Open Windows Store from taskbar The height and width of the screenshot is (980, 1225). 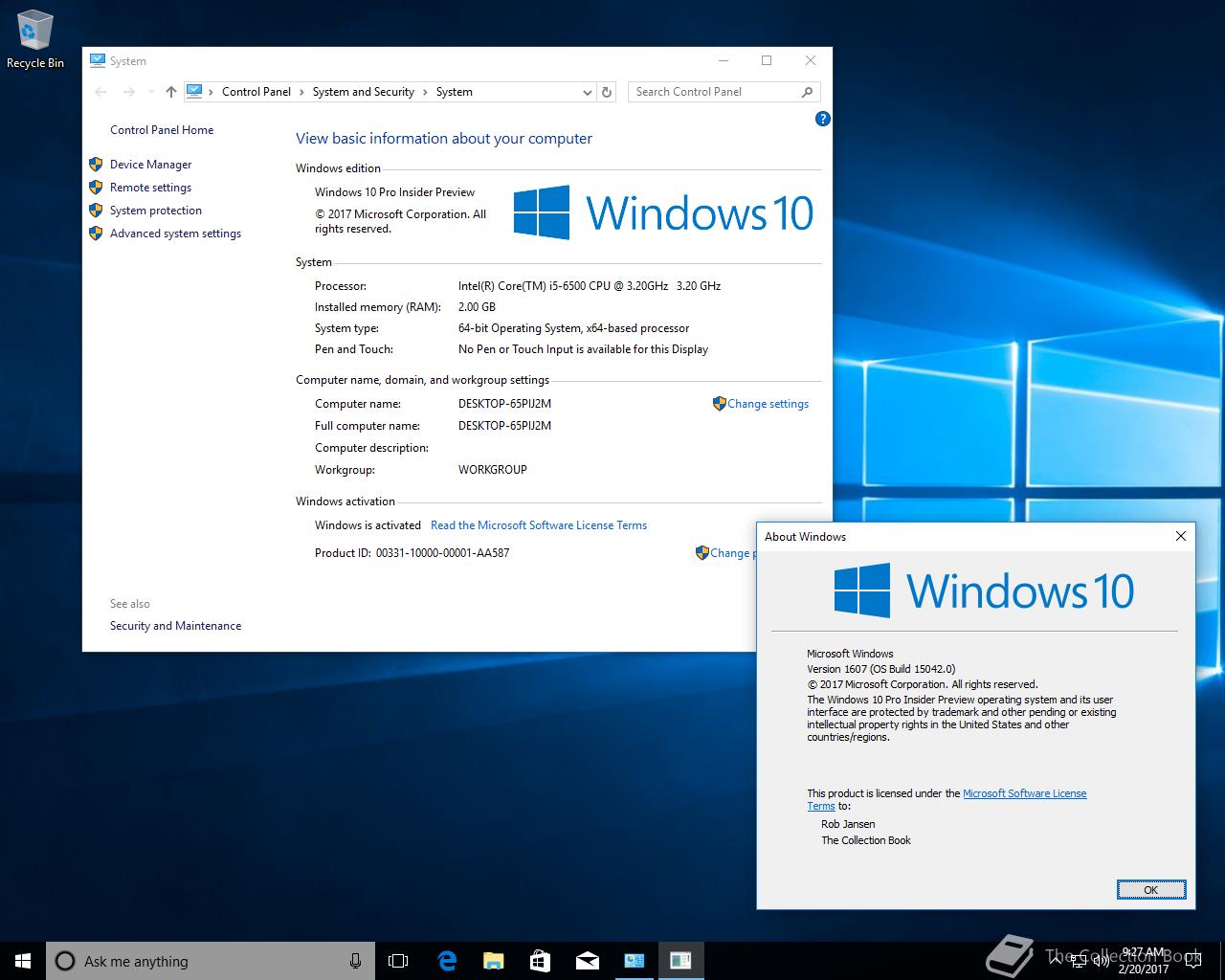tap(540, 961)
